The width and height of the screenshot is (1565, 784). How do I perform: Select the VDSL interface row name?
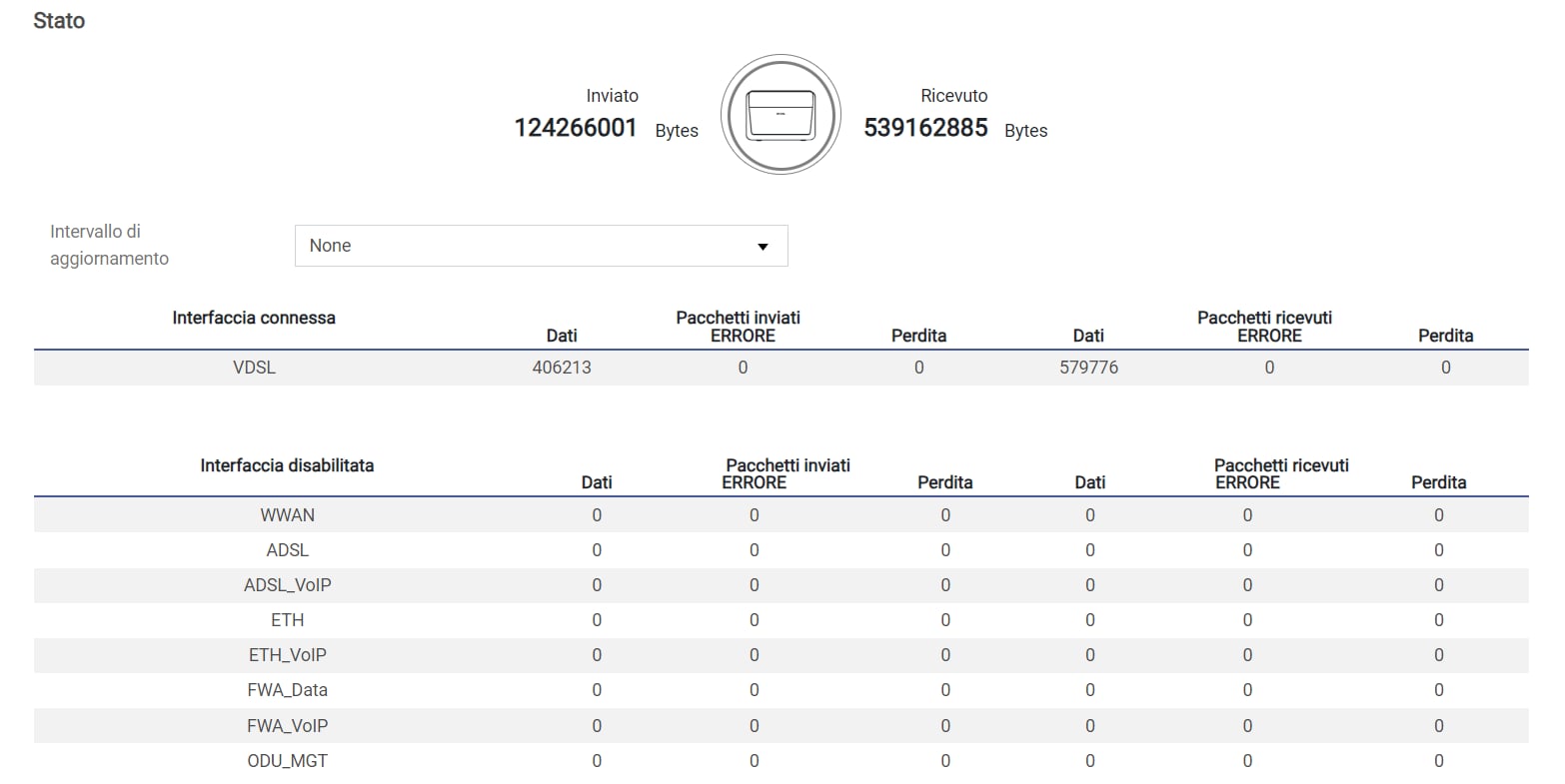tap(254, 368)
